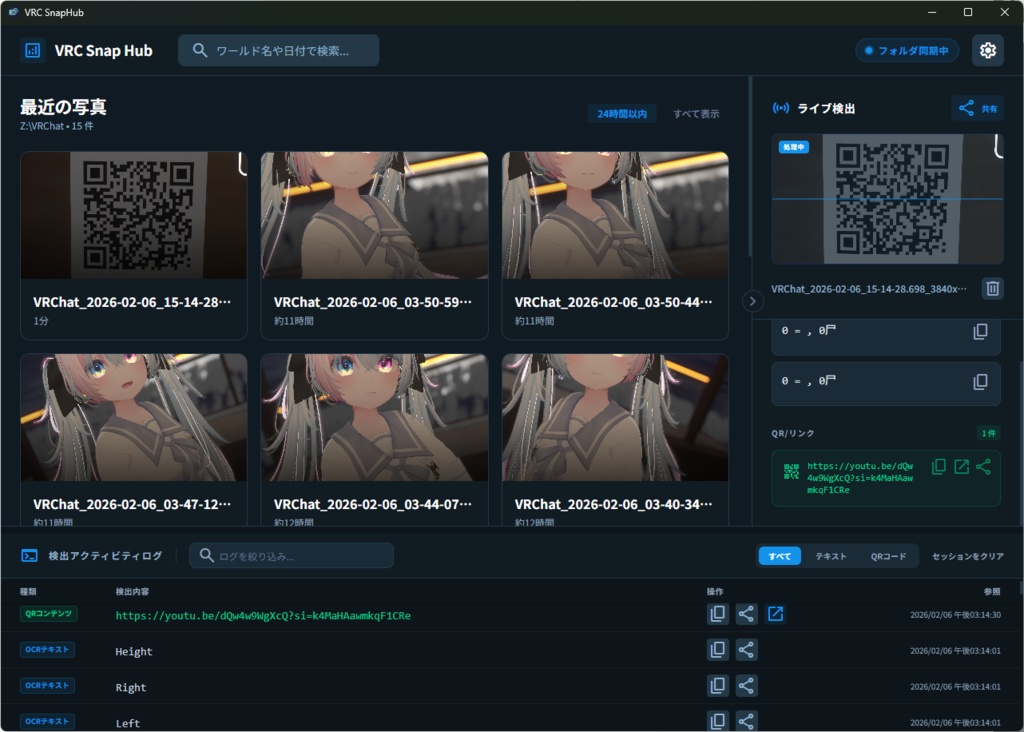Delete the detected photo via trash icon
The width and height of the screenshot is (1024, 732).
[x=992, y=288]
